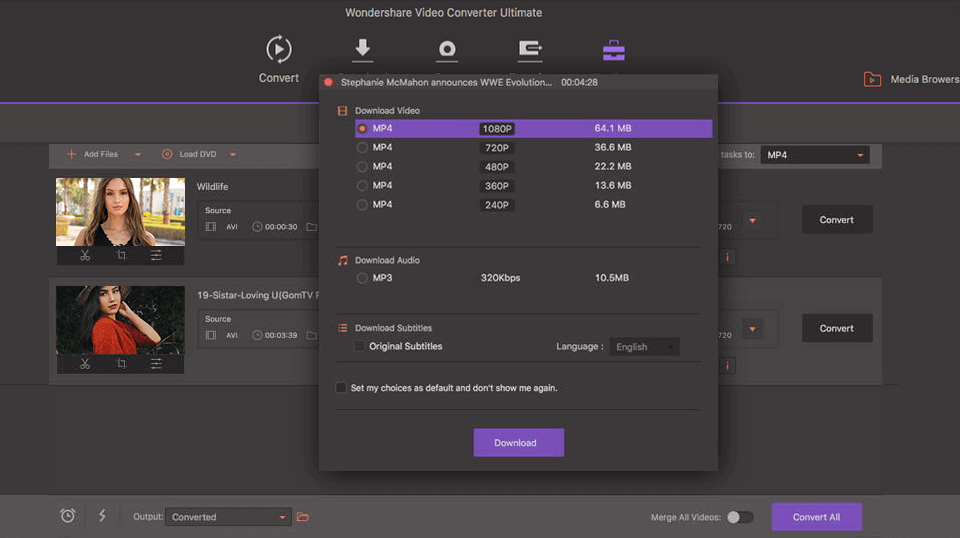Open the output folder icon
The width and height of the screenshot is (960, 538).
[x=303, y=517]
